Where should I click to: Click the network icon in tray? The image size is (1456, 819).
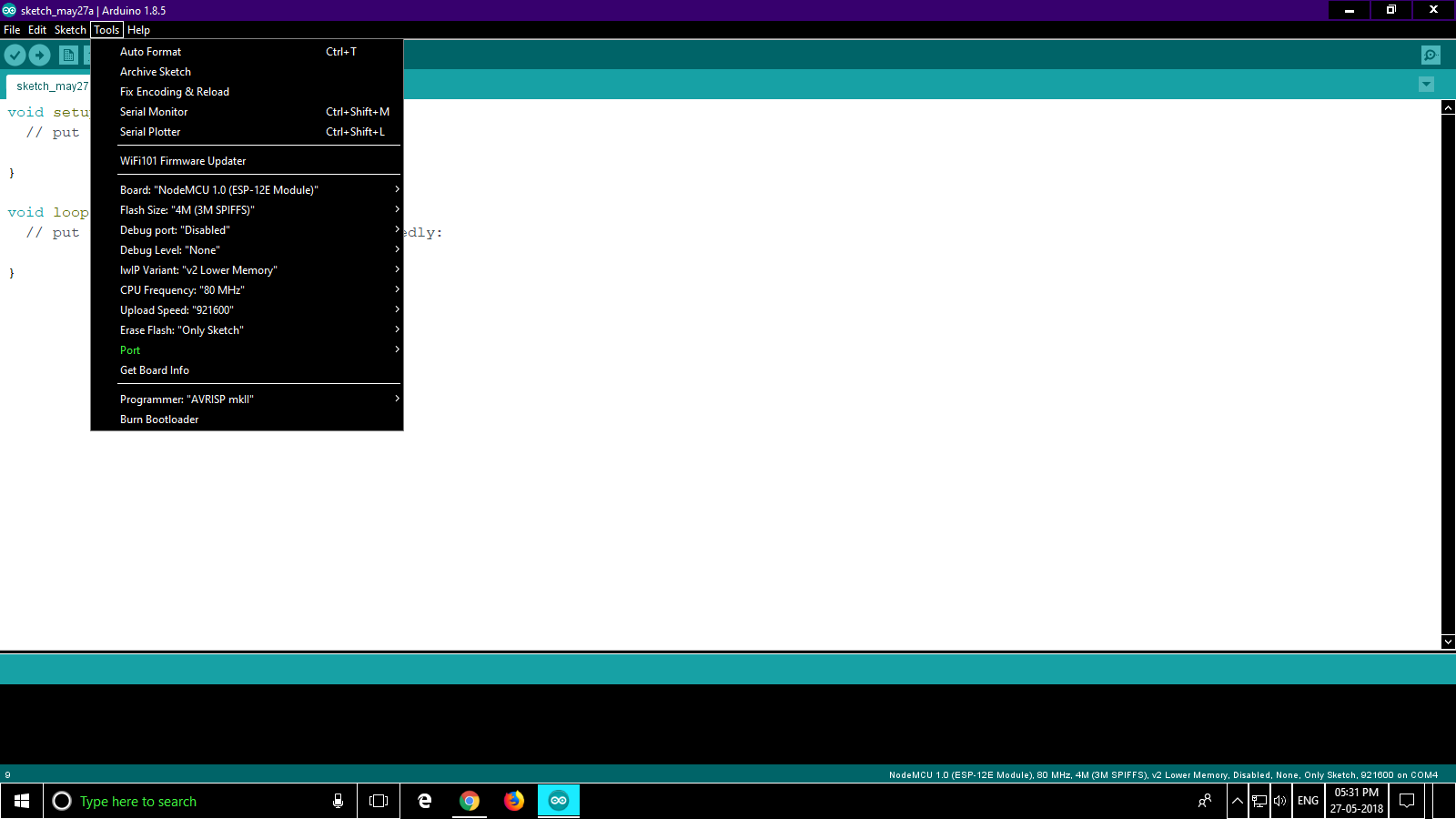point(1259,801)
